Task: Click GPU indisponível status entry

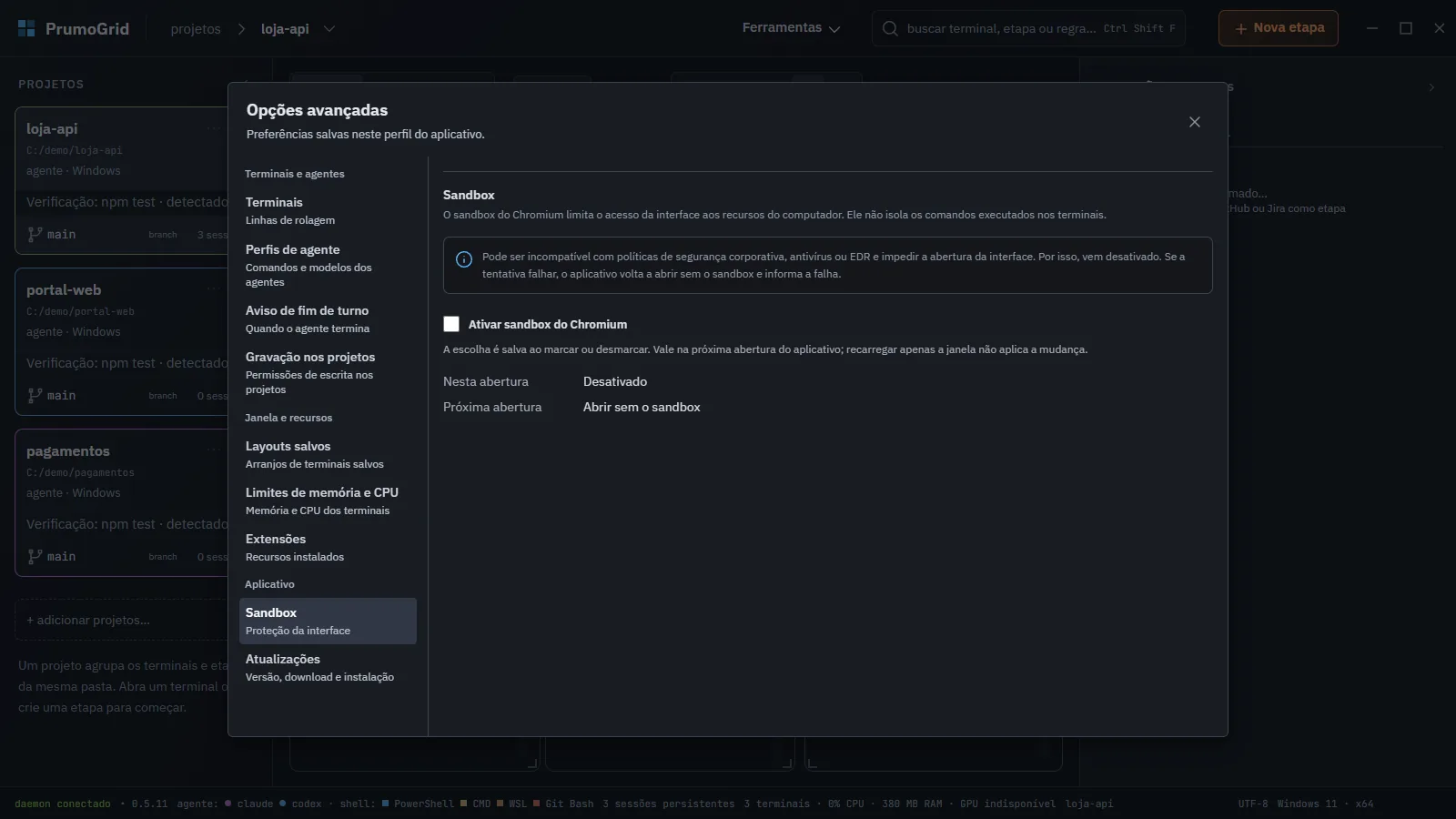Action: [1007, 804]
